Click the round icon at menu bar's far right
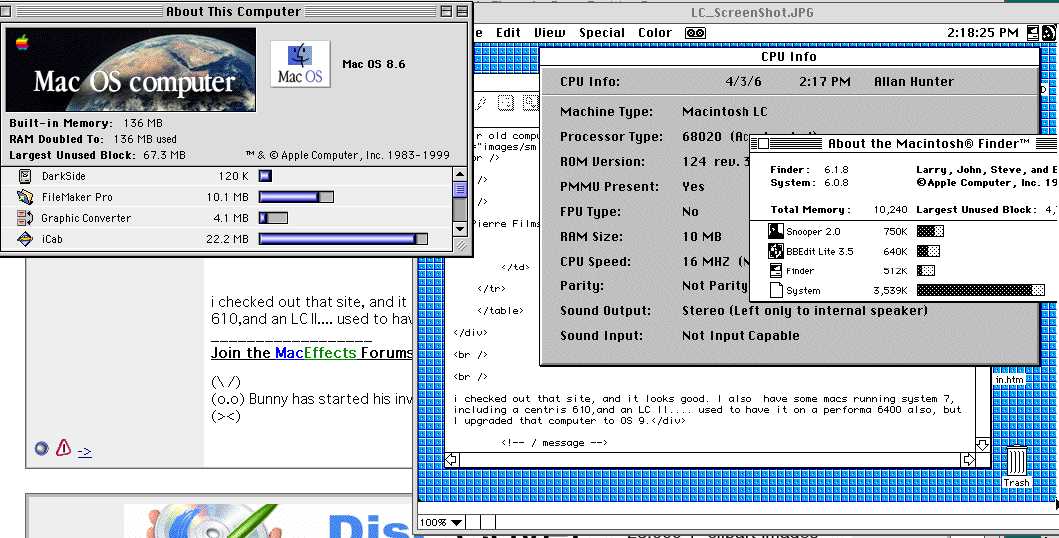 point(1049,32)
